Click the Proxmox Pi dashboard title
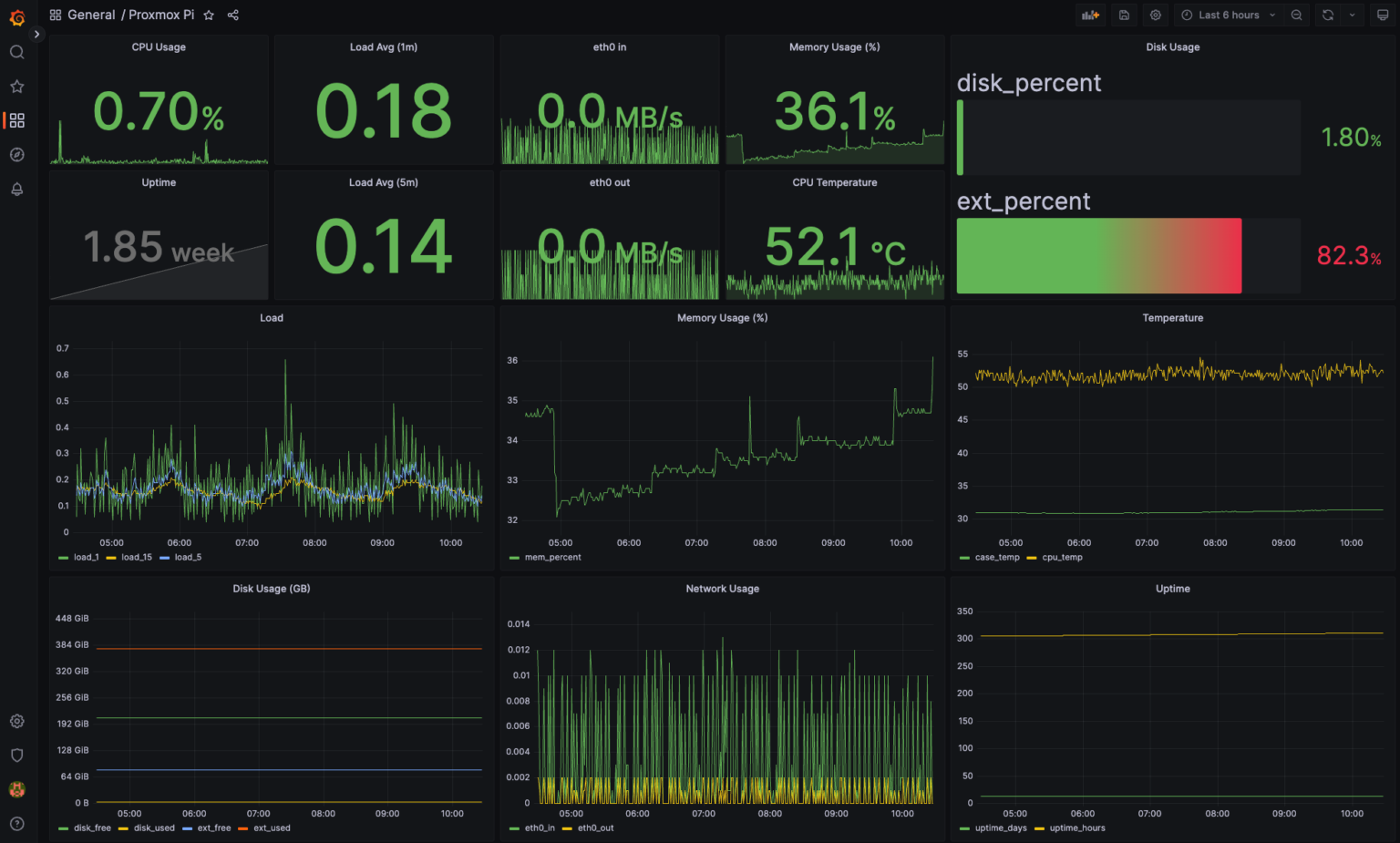 coord(161,15)
